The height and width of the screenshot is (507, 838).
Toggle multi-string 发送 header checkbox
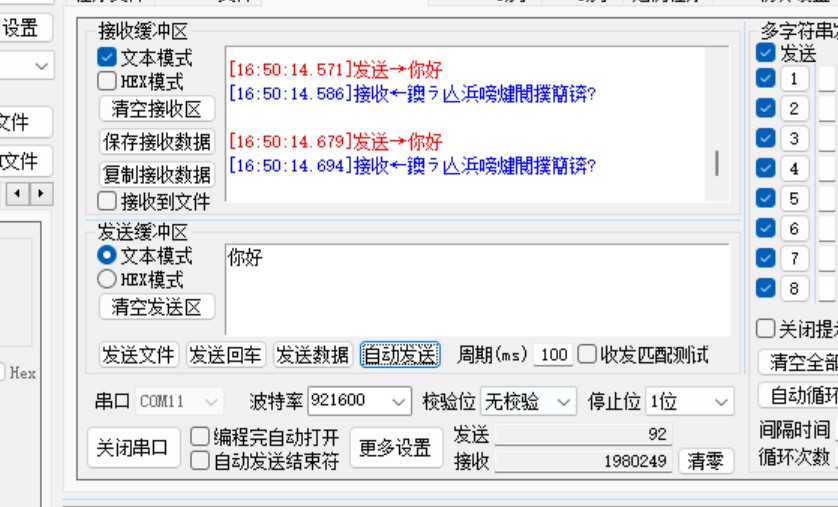[x=765, y=52]
